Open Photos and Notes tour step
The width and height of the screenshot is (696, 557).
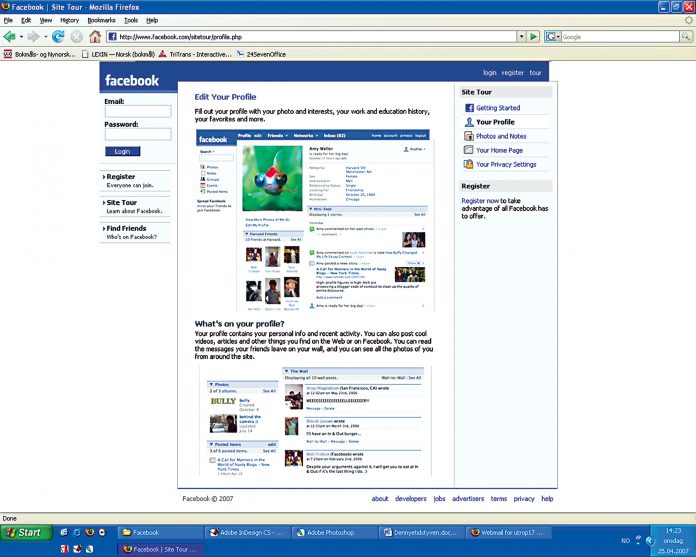(x=501, y=136)
